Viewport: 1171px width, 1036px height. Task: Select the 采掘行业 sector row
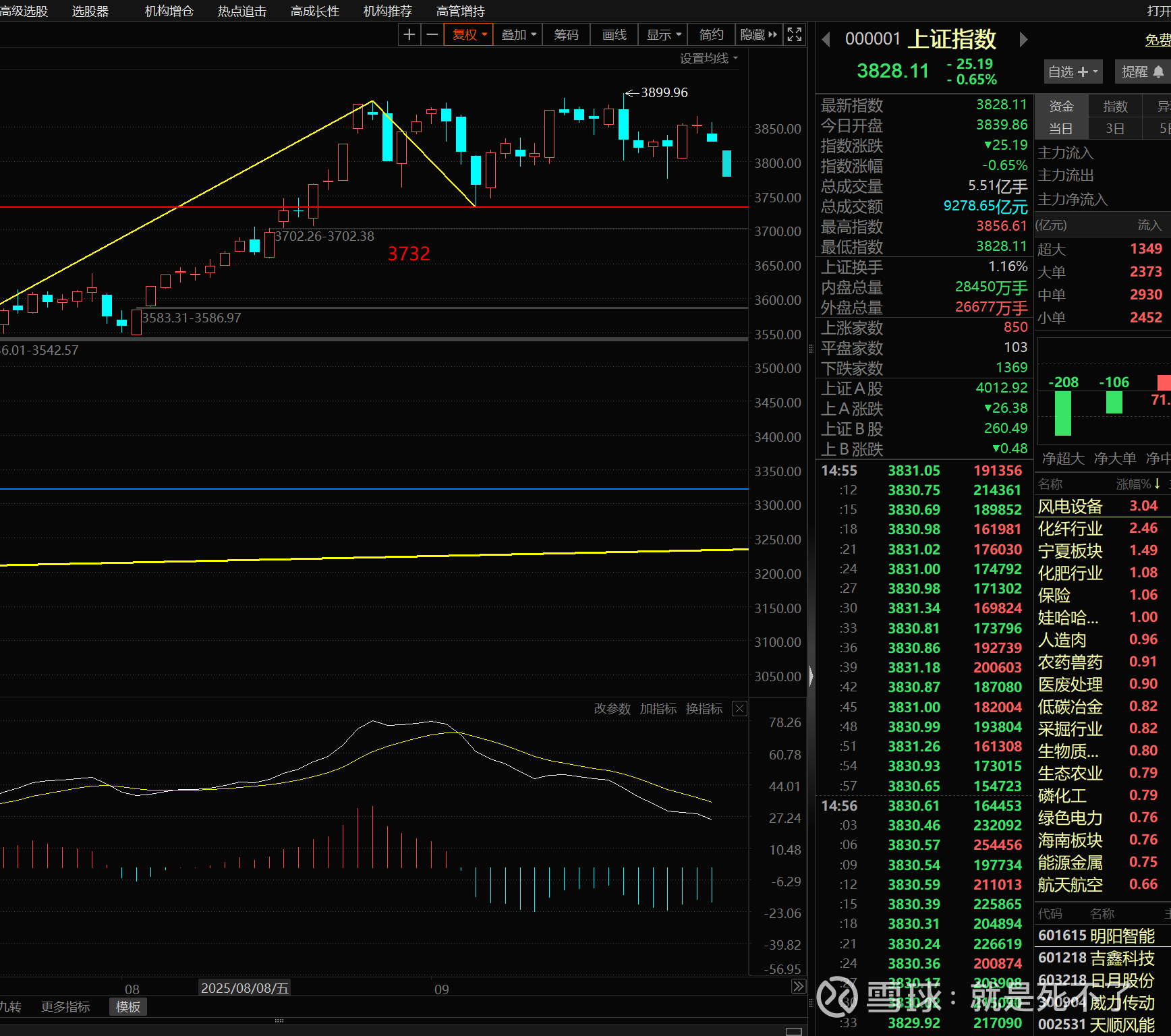point(1102,728)
